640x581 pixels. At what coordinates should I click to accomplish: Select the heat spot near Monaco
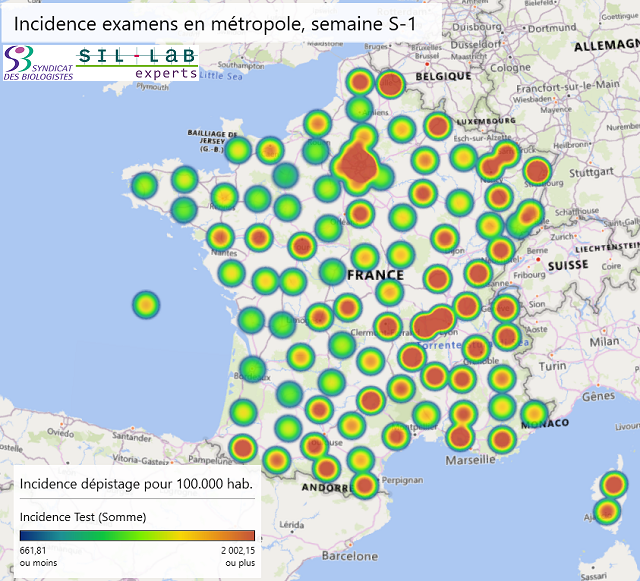533,414
